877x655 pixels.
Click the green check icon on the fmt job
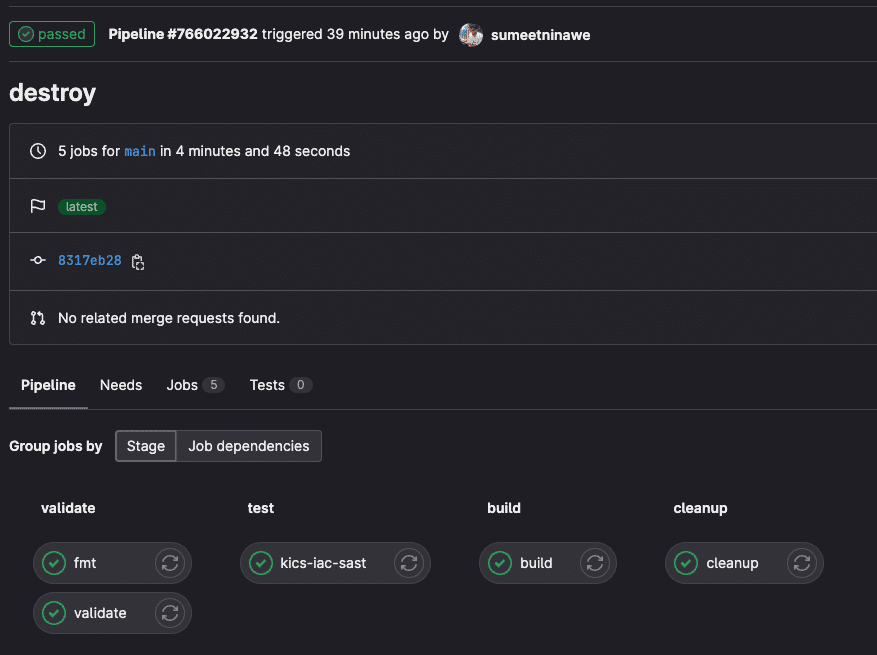(x=54, y=563)
